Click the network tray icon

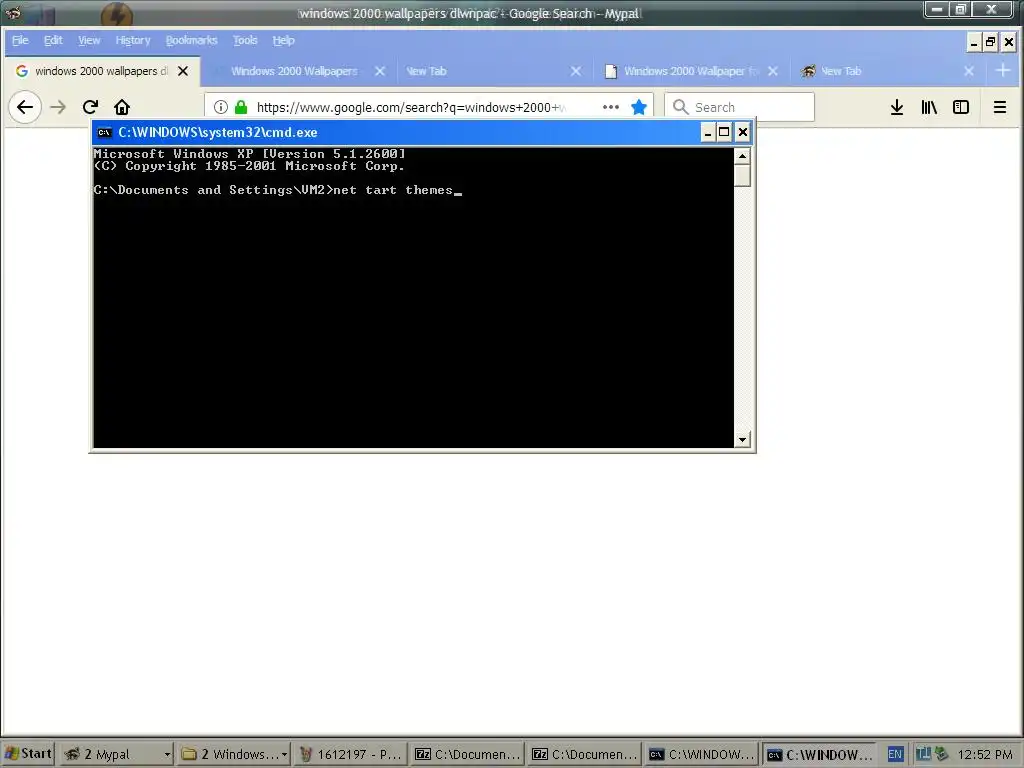click(923, 754)
